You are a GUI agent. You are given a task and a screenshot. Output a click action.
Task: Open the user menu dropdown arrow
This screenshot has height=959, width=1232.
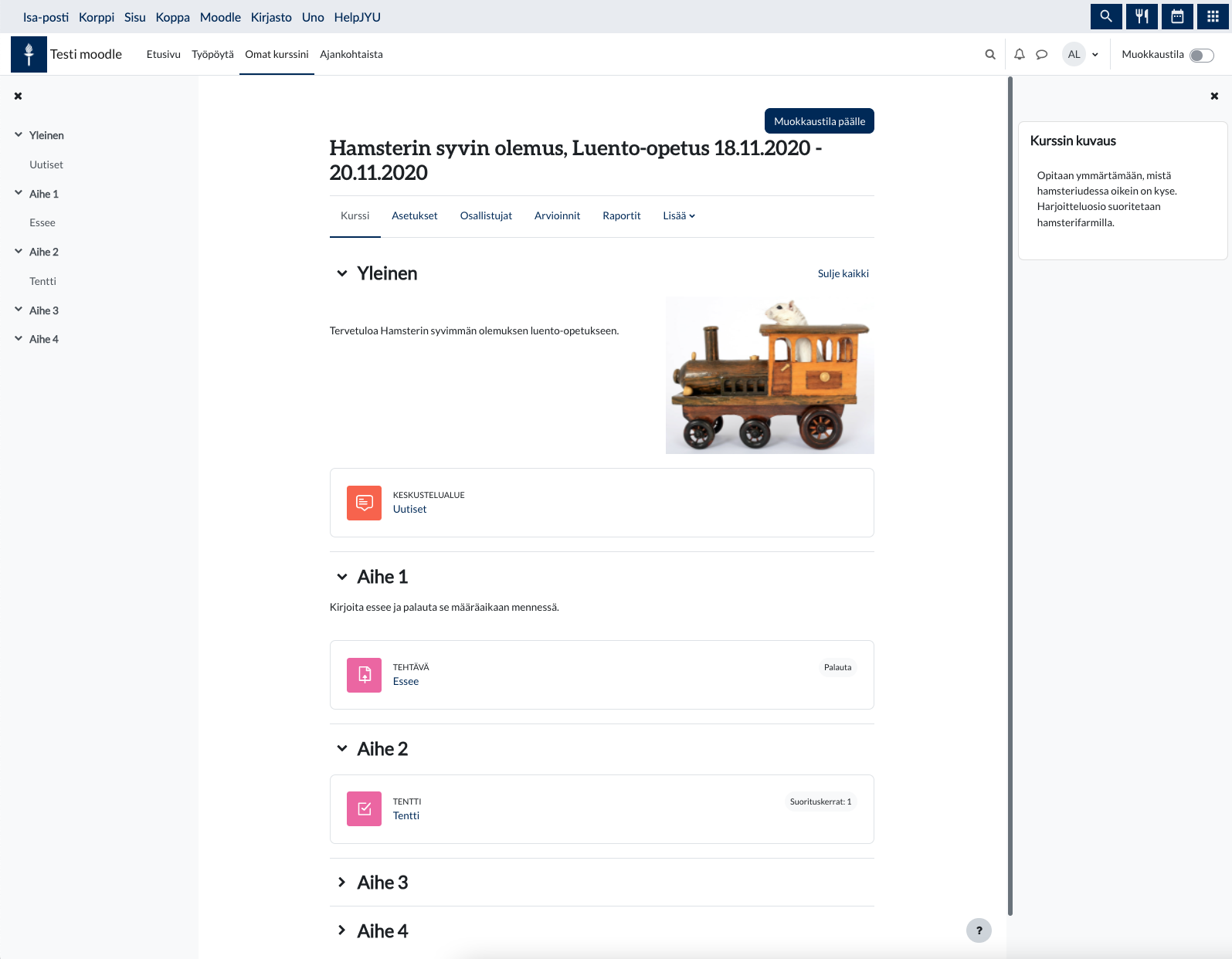[1095, 55]
